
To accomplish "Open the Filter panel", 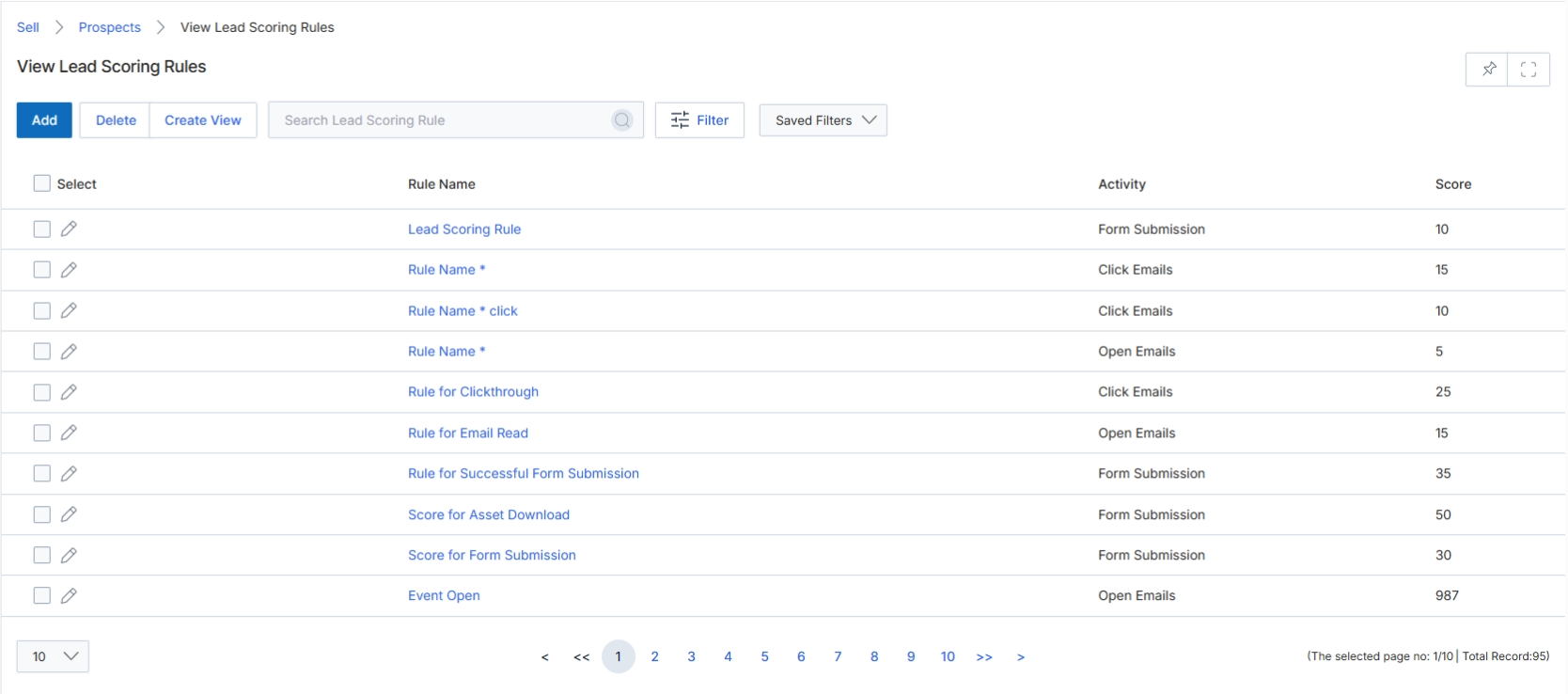I will [699, 120].
